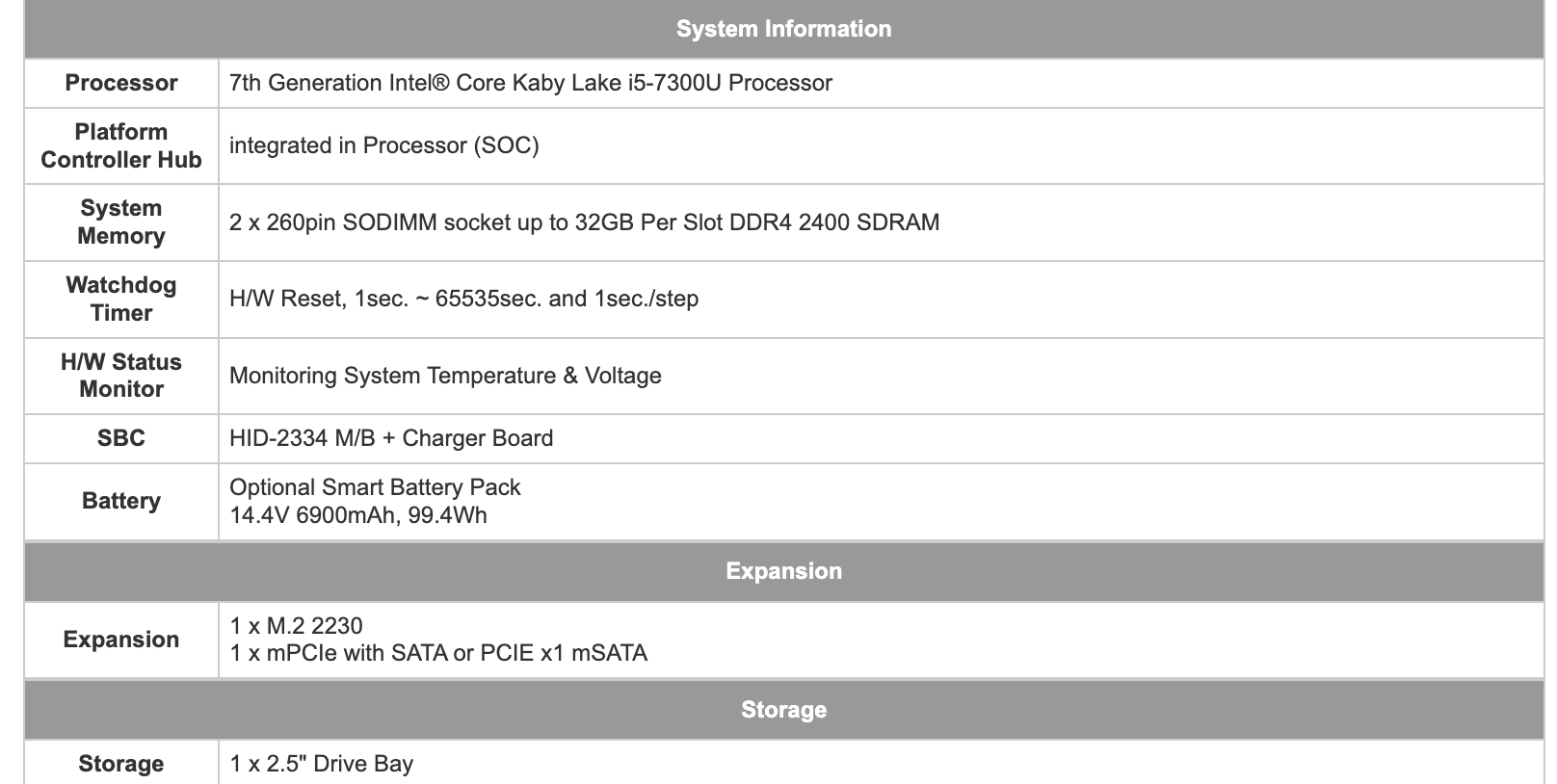Image resolution: width=1557 pixels, height=784 pixels.
Task: Select the Processor row label
Action: point(121,83)
